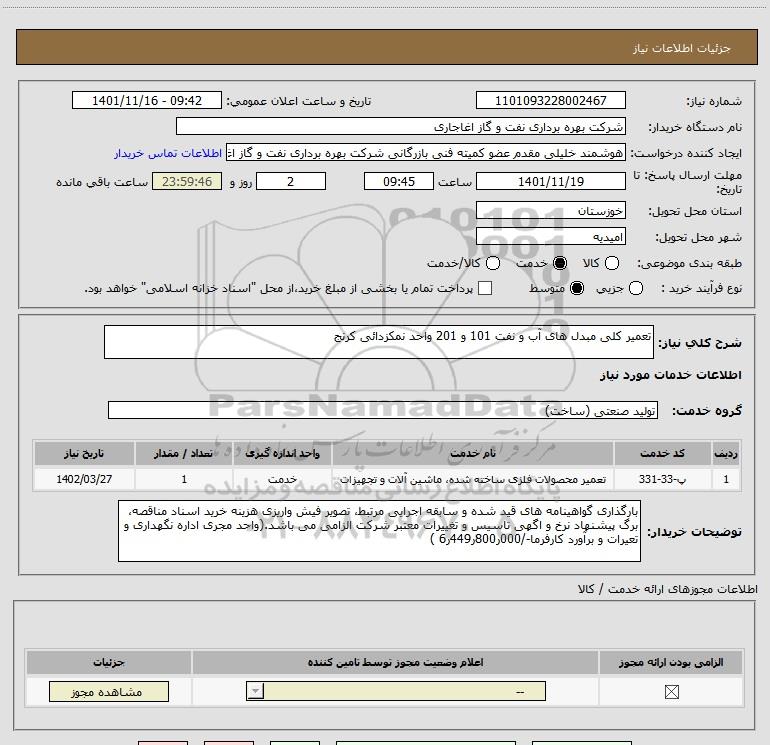770x745 pixels.
Task: Click the اعلام وضعیت مجوز column header
Action: (x=395, y=662)
